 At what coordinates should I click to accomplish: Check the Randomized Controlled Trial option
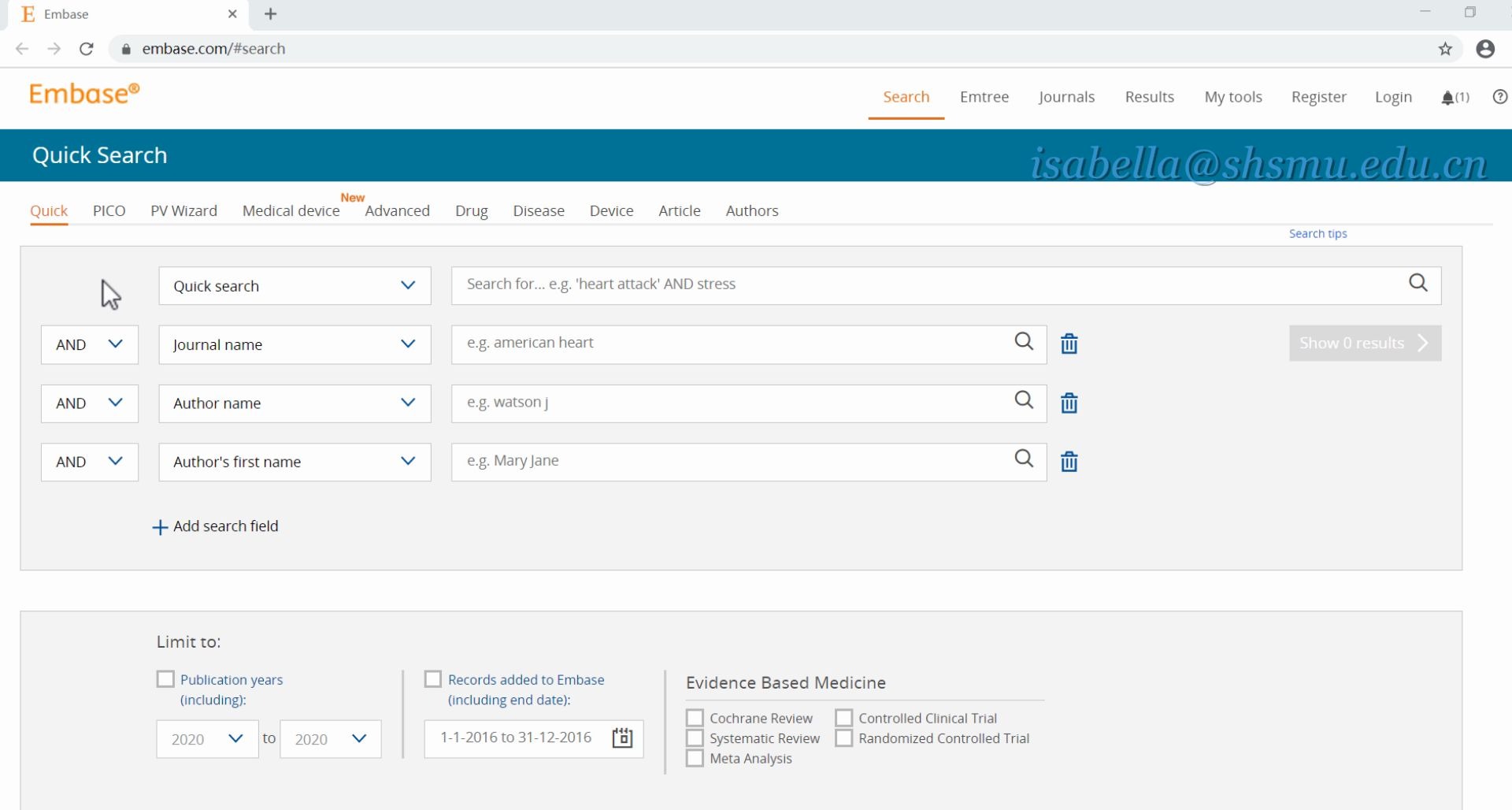[843, 738]
